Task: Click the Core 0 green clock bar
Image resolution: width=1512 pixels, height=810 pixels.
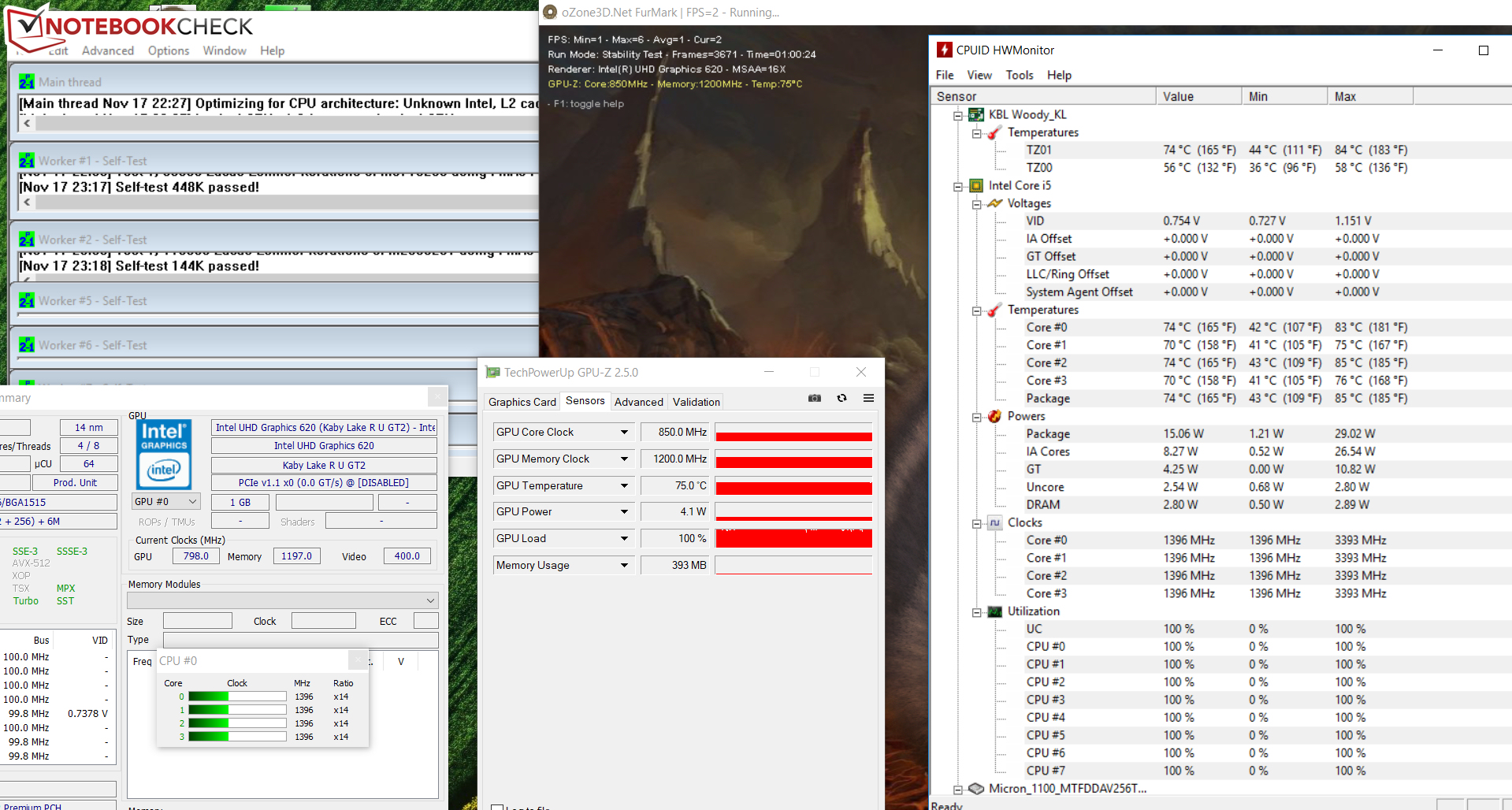Action: [x=237, y=697]
